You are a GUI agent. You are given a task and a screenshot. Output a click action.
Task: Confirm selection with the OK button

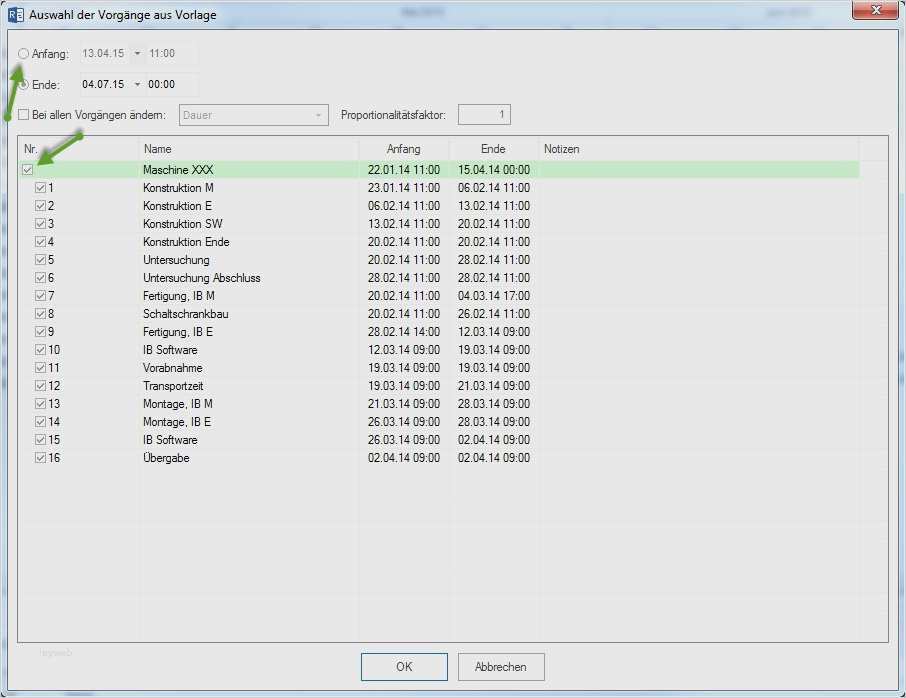pyautogui.click(x=404, y=667)
